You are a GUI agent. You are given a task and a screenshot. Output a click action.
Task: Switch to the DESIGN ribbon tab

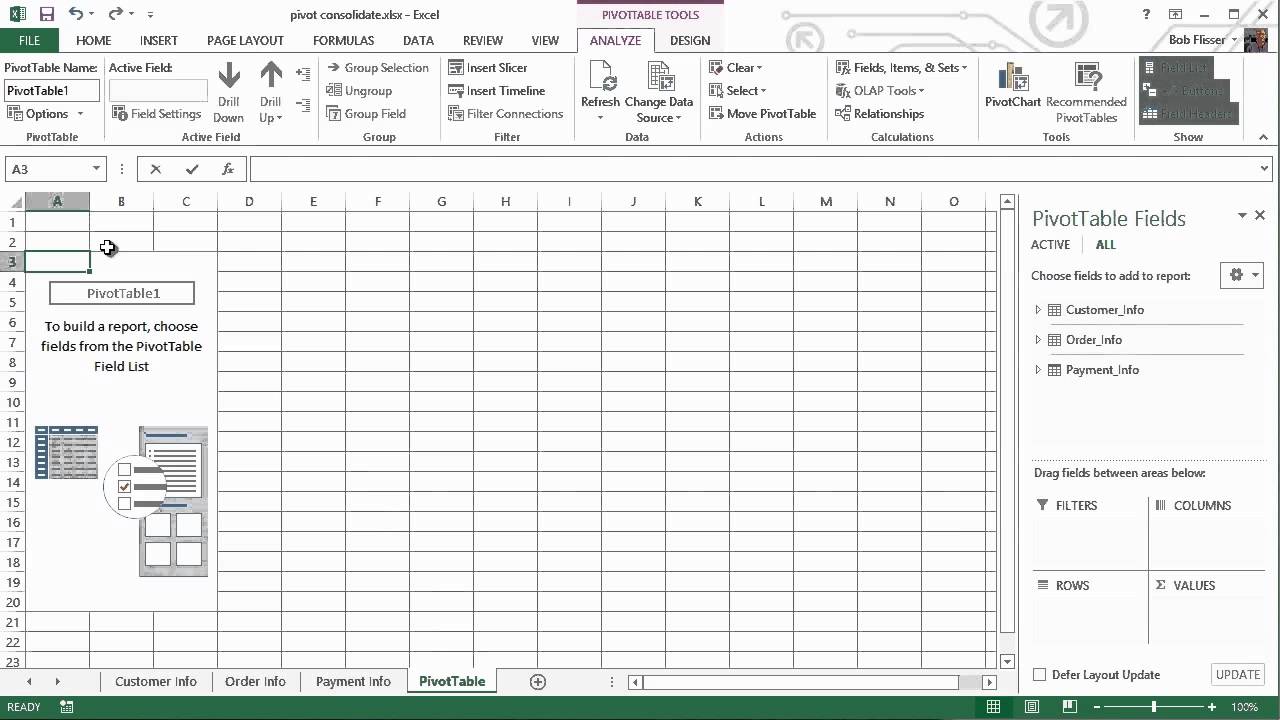[690, 41]
